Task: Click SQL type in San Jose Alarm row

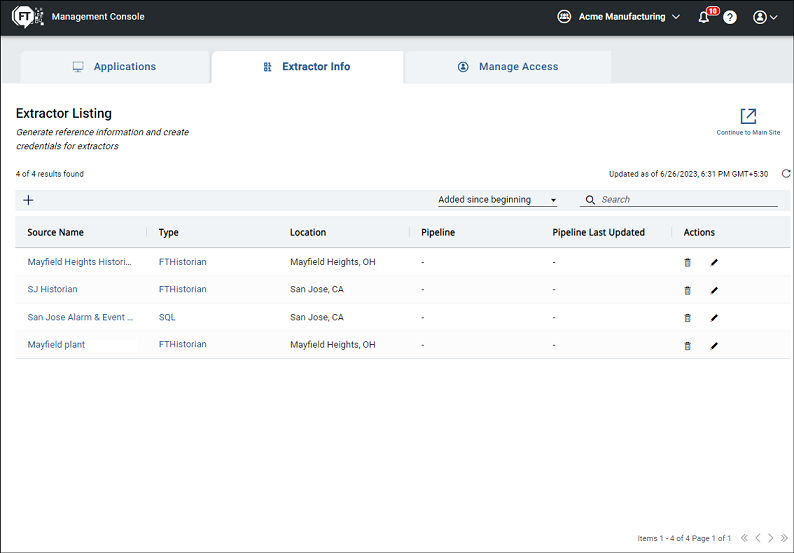Action: click(x=167, y=317)
